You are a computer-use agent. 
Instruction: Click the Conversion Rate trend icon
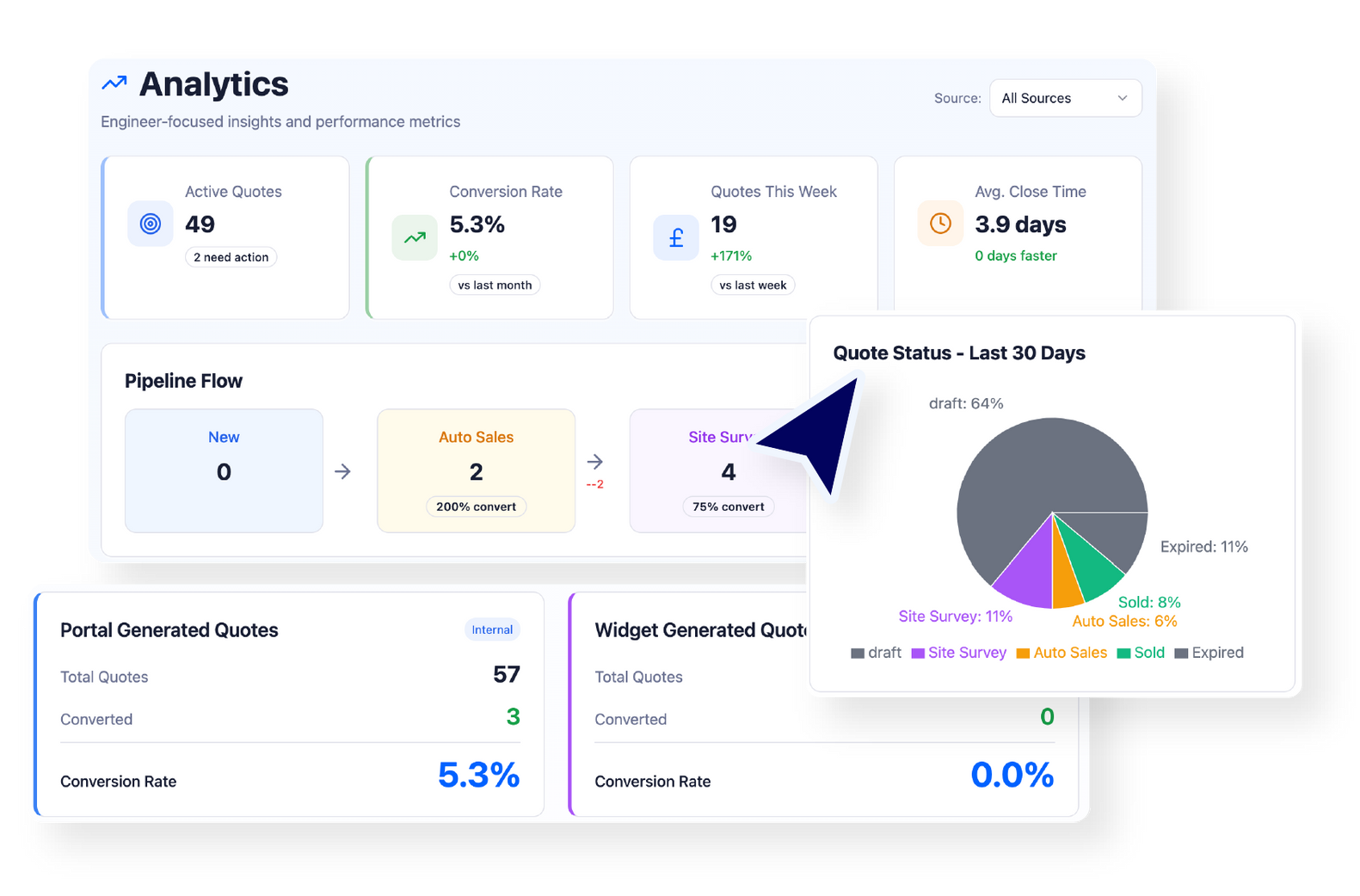pos(415,238)
